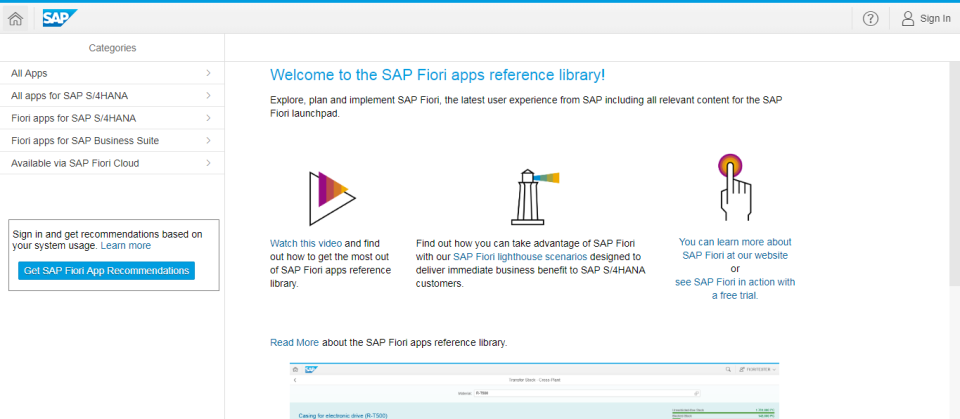The height and width of the screenshot is (419, 960).
Task: Visit SAP Fiori at our website link
Action: click(x=735, y=255)
